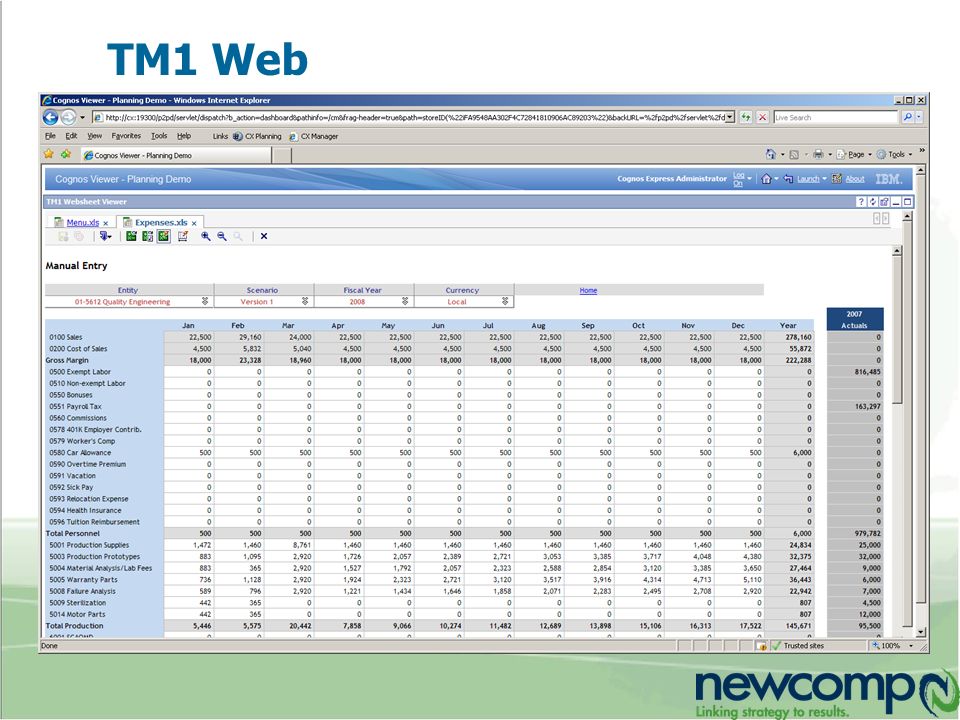960x720 pixels.
Task: Click the first green Recalculate icon
Action: point(131,236)
